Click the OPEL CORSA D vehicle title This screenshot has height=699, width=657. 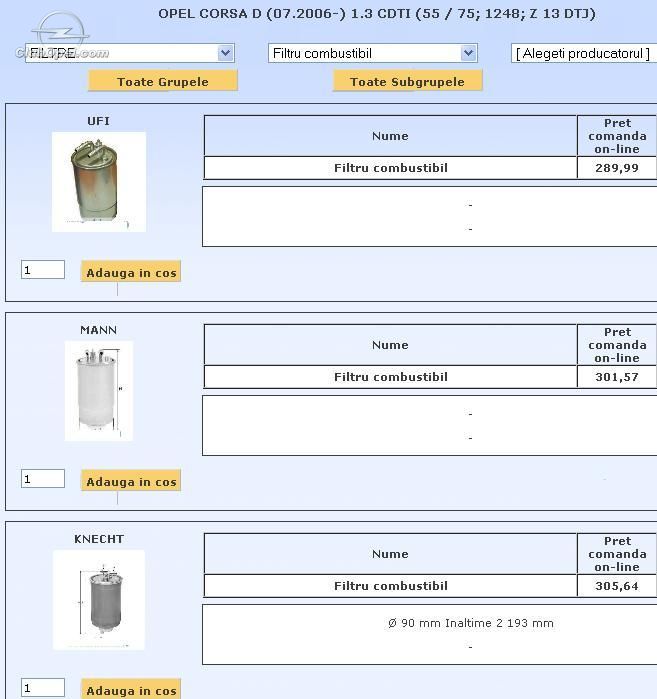point(377,14)
